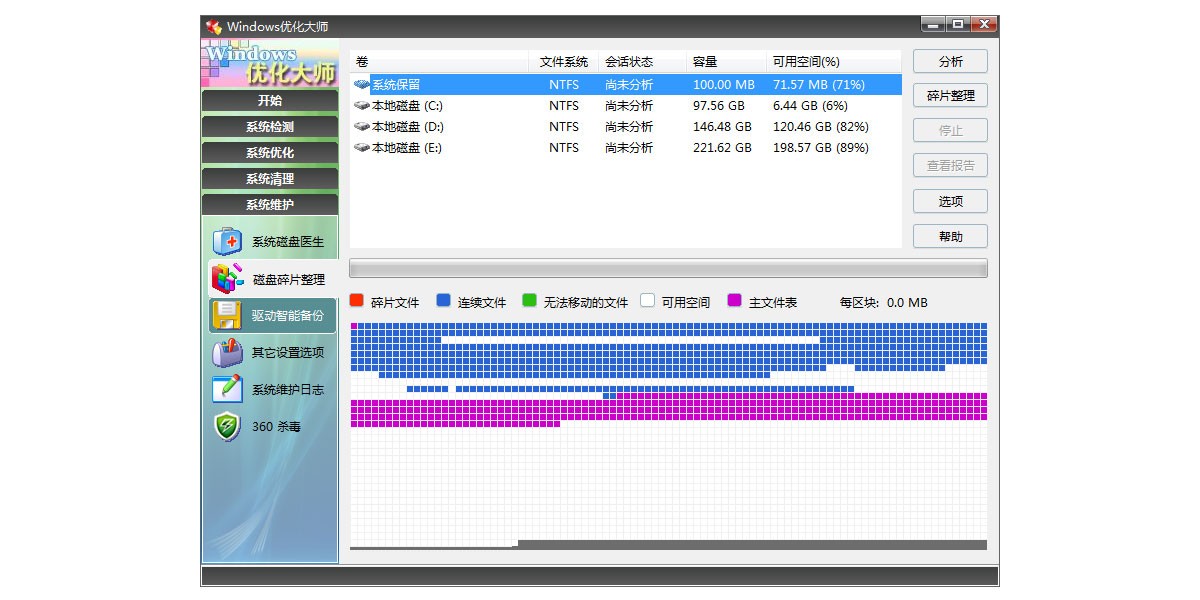The width and height of the screenshot is (1200, 600).
Task: Click 146.48 GB capacity cell
Action: pyautogui.click(x=722, y=127)
